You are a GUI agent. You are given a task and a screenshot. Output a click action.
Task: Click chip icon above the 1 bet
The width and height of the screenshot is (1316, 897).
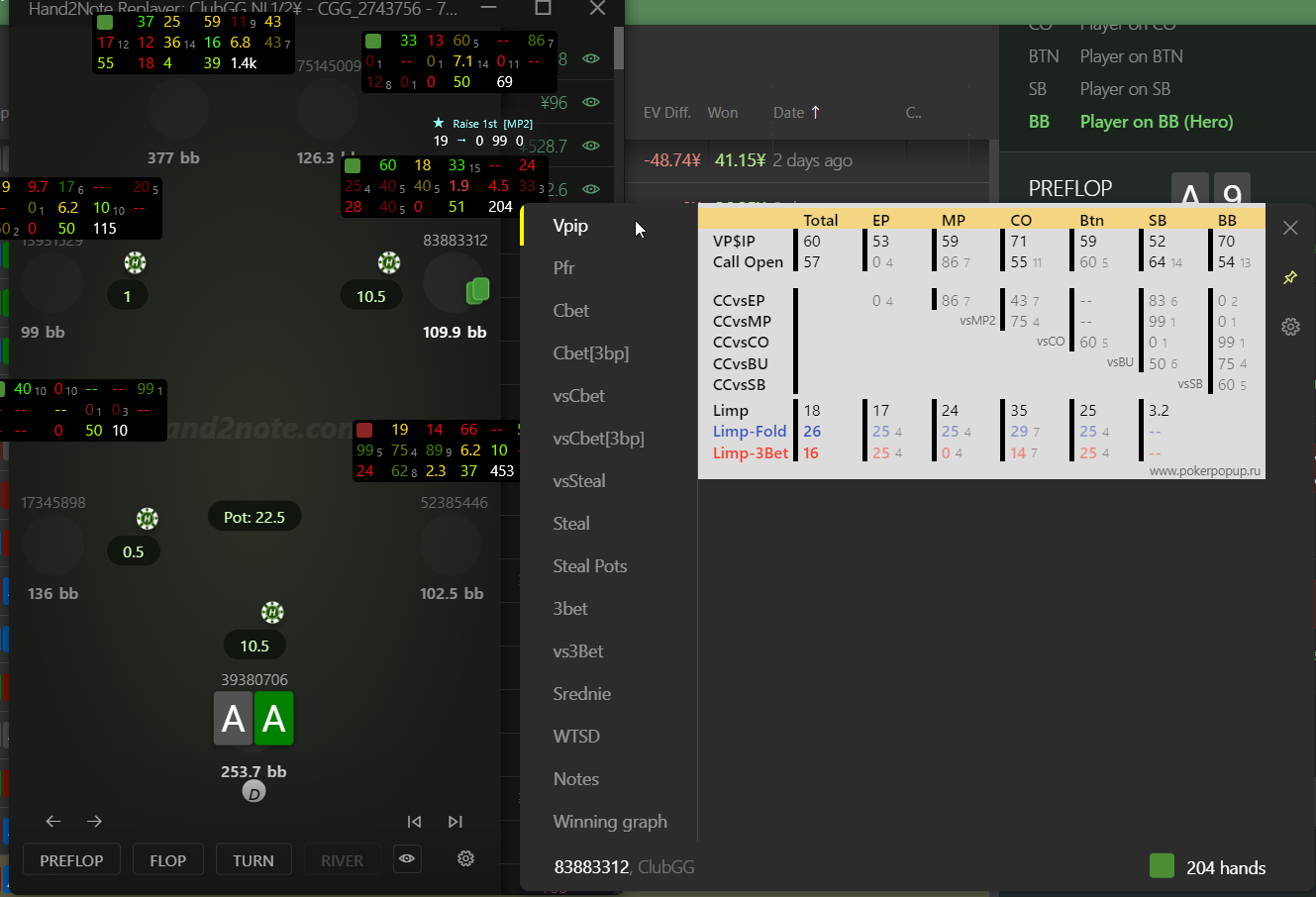[135, 262]
